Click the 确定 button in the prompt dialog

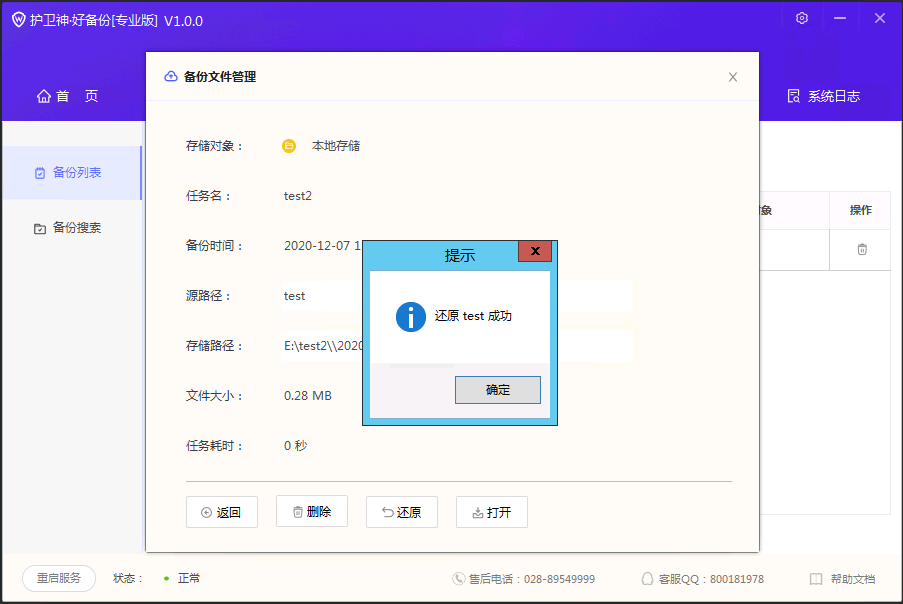tap(497, 390)
